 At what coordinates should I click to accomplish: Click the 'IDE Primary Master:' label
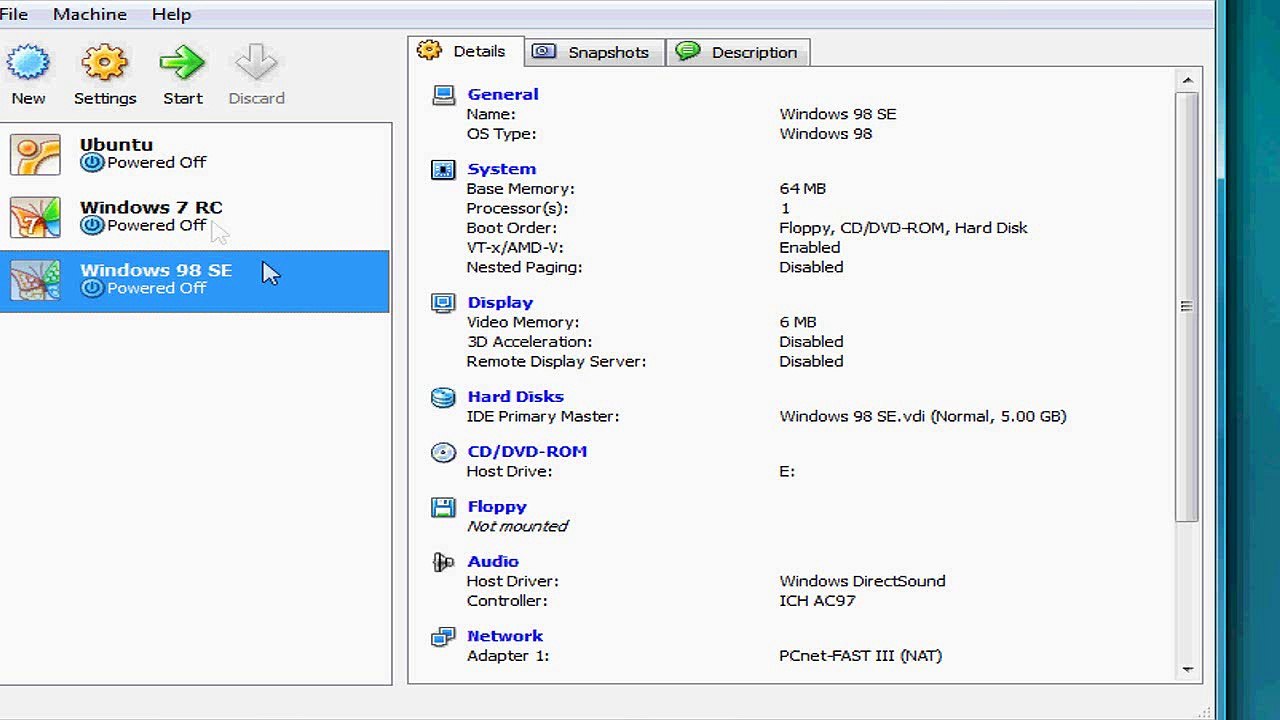543,416
